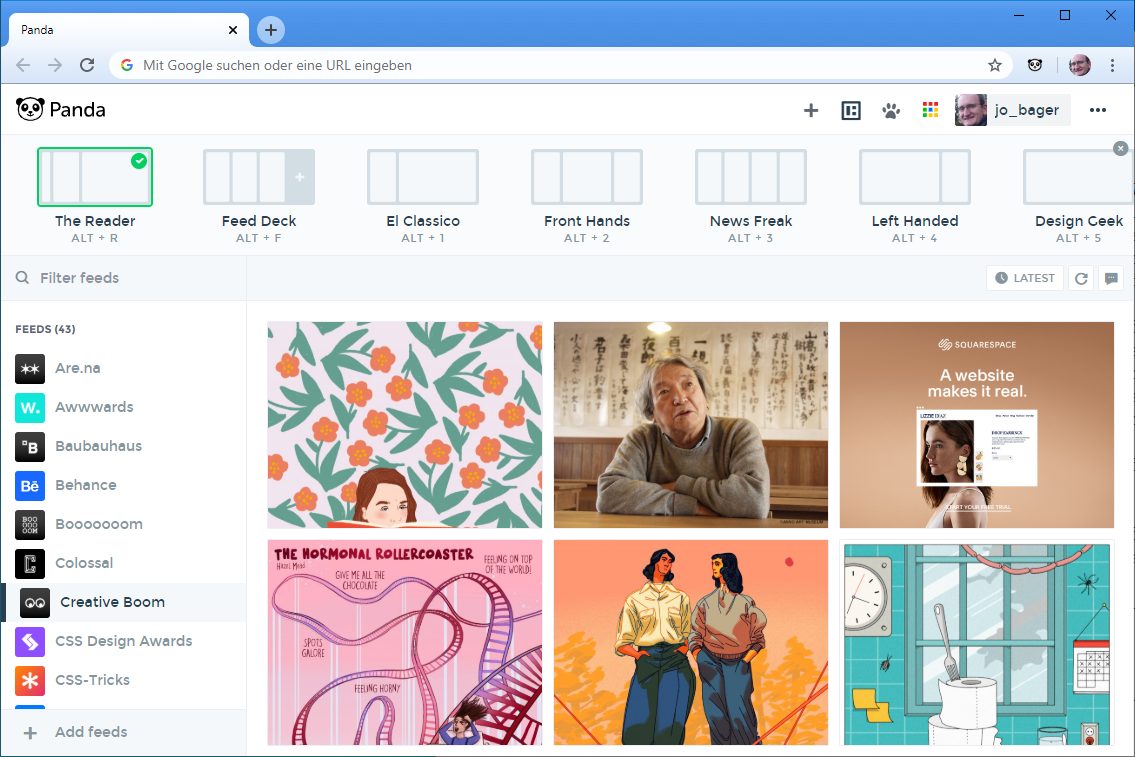
Task: Select the News Freak layout
Action: [x=751, y=178]
